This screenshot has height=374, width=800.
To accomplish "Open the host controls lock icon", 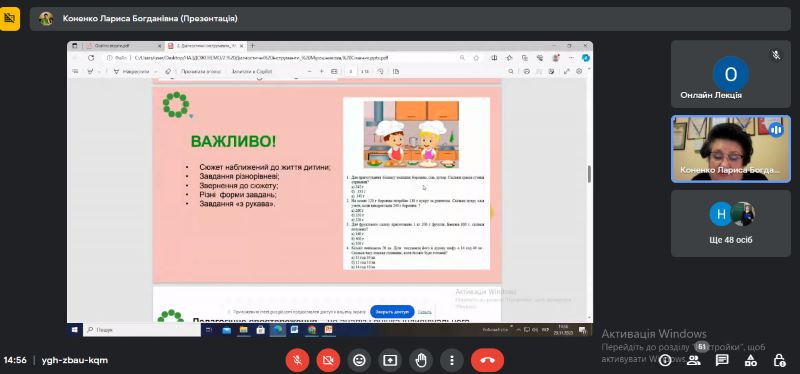I will click(780, 361).
